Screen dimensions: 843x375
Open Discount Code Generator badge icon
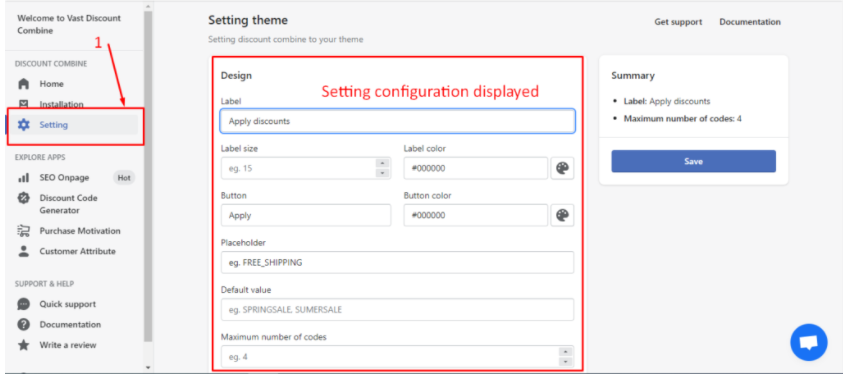pos(24,198)
